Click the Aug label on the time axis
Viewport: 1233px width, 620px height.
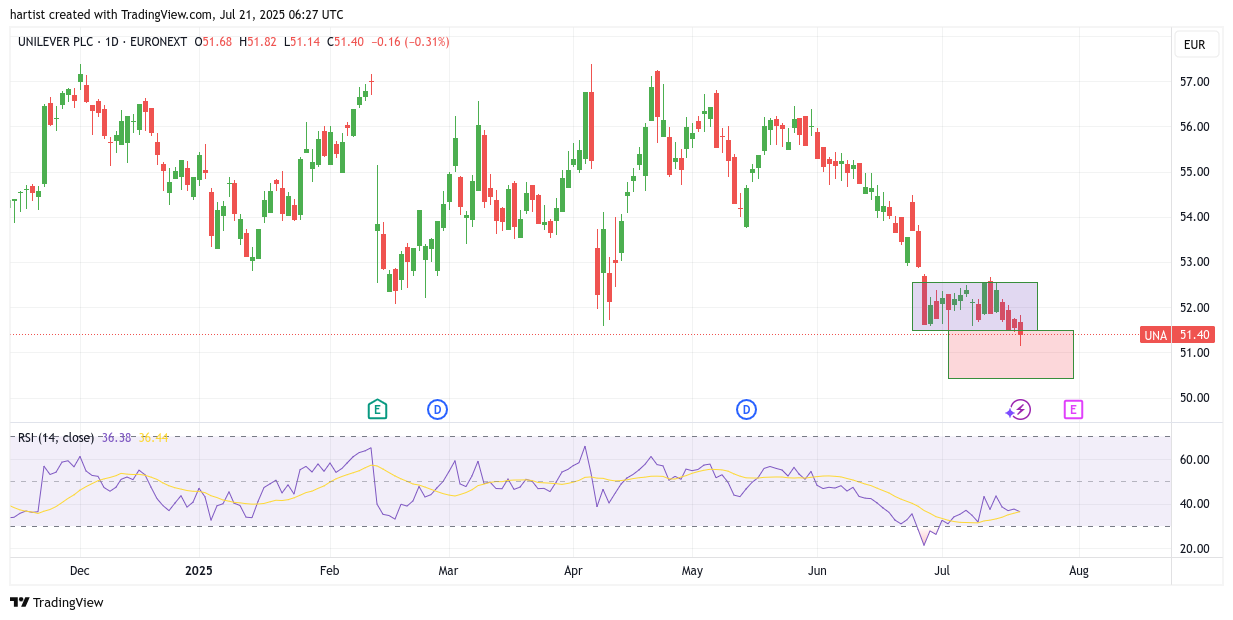click(x=1079, y=571)
